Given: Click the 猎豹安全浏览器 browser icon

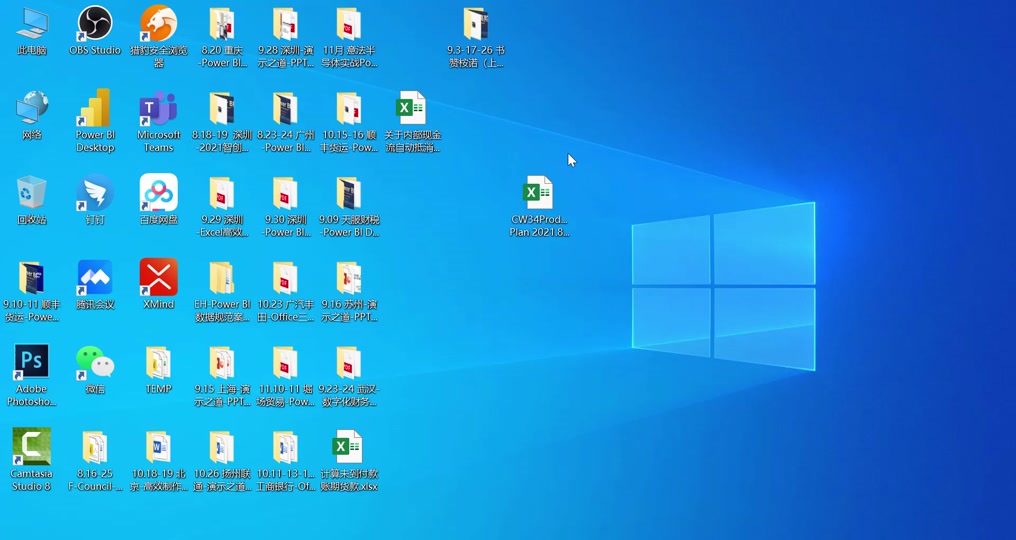Looking at the screenshot, I should [159, 36].
